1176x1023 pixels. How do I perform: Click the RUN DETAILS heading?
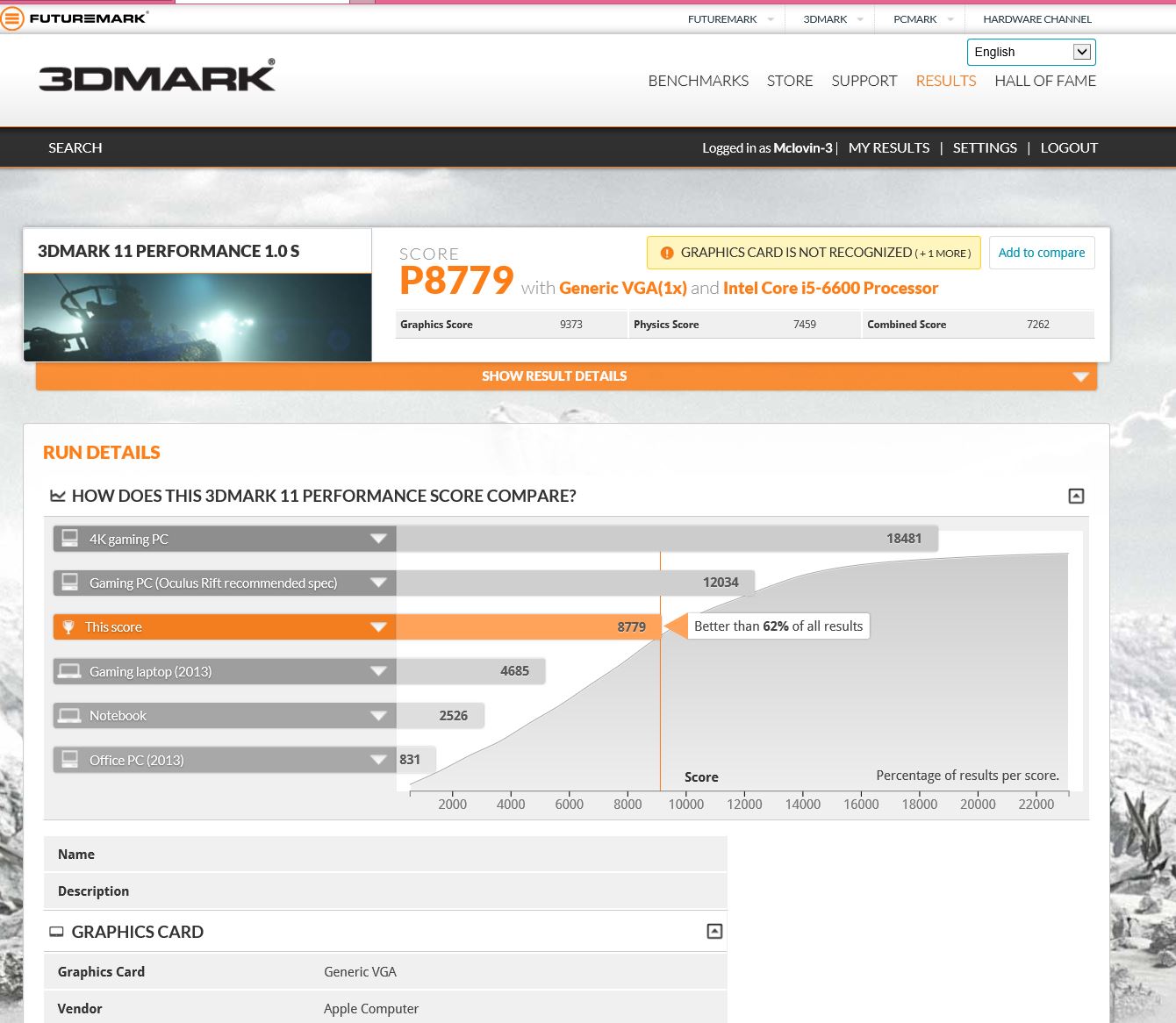[x=102, y=453]
